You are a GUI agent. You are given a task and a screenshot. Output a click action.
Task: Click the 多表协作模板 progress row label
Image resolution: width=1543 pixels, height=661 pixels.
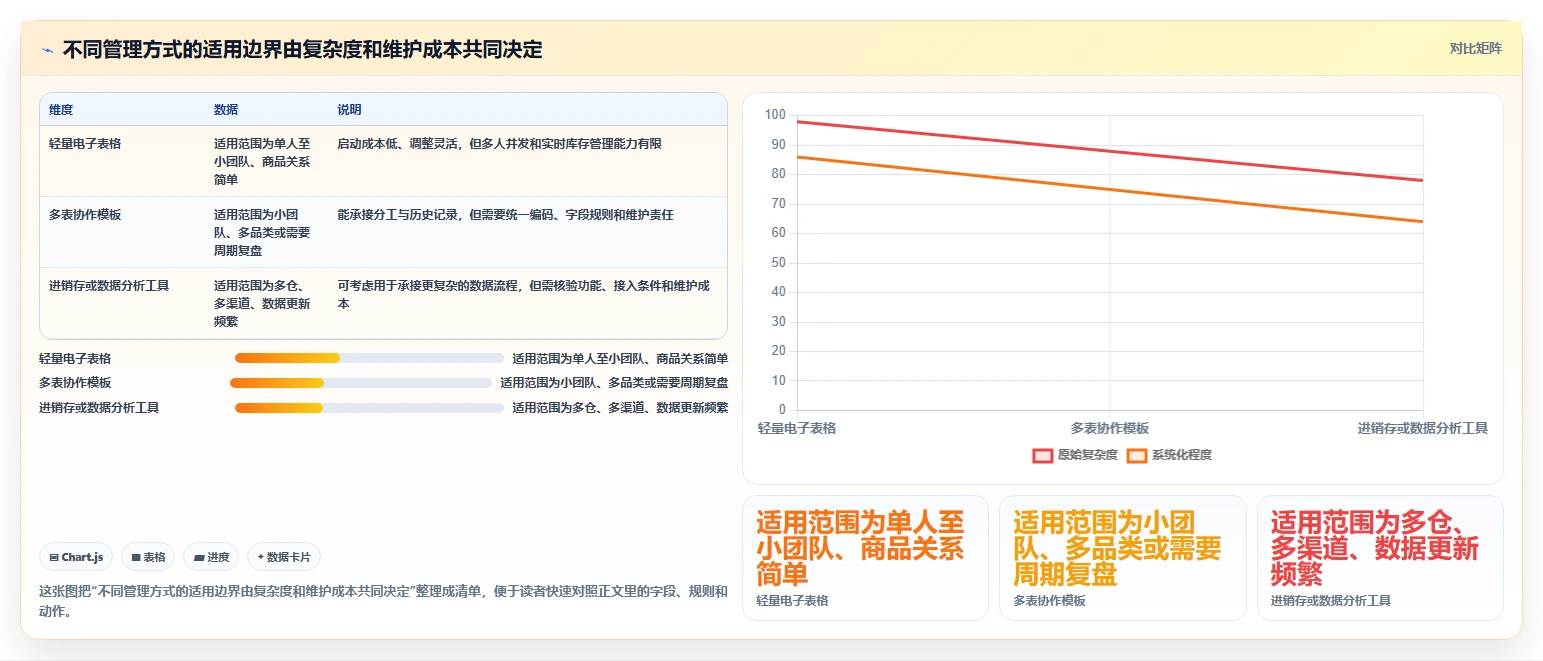pos(75,383)
